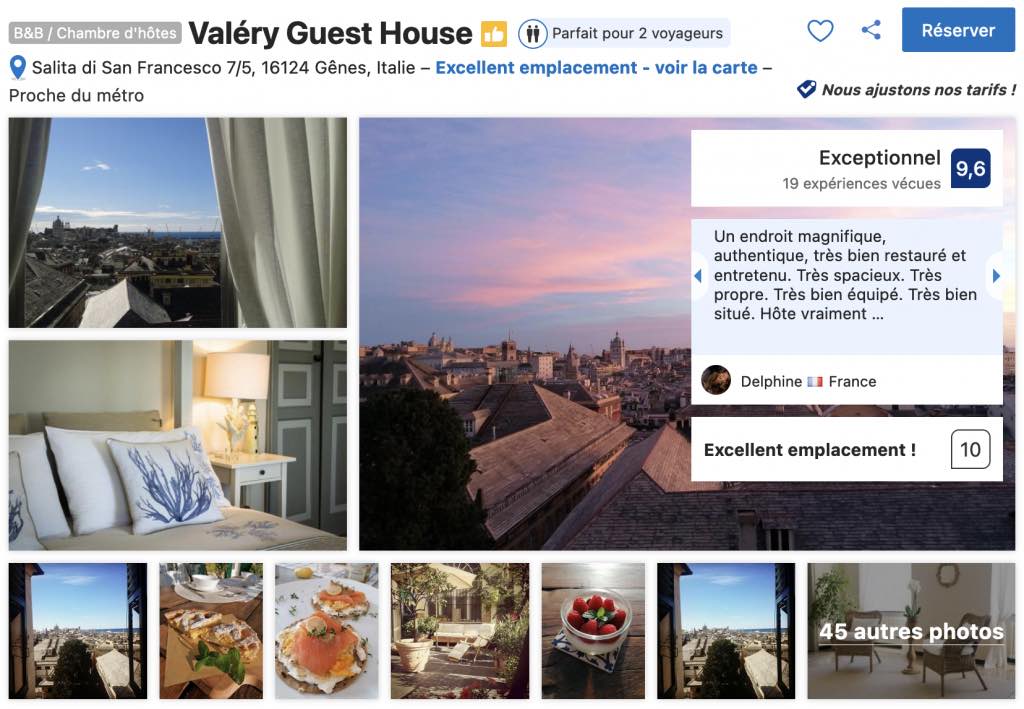Viewport: 1024px width, 709px height.
Task: Click the 9,6 review score badge
Action: point(970,169)
